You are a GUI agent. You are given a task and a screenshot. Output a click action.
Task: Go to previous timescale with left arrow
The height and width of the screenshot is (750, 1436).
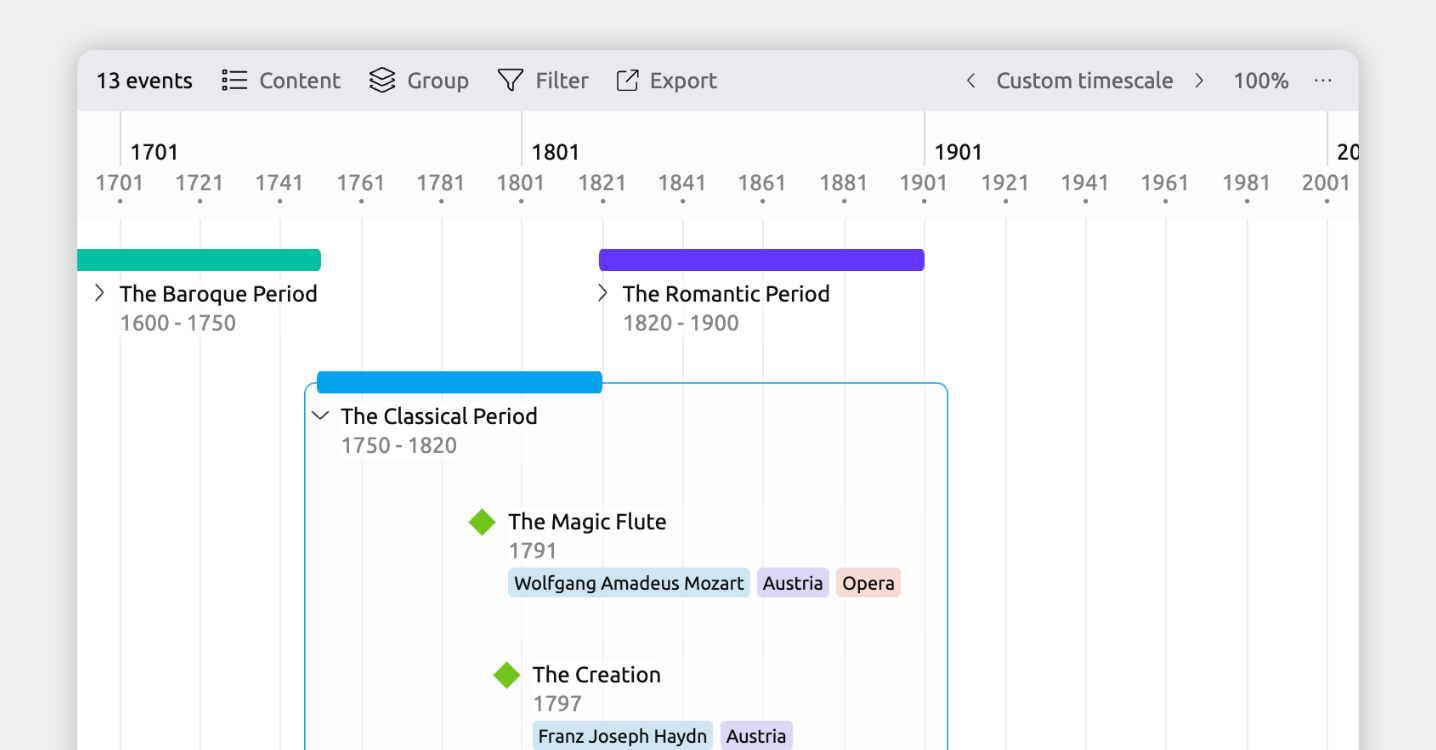click(x=970, y=81)
